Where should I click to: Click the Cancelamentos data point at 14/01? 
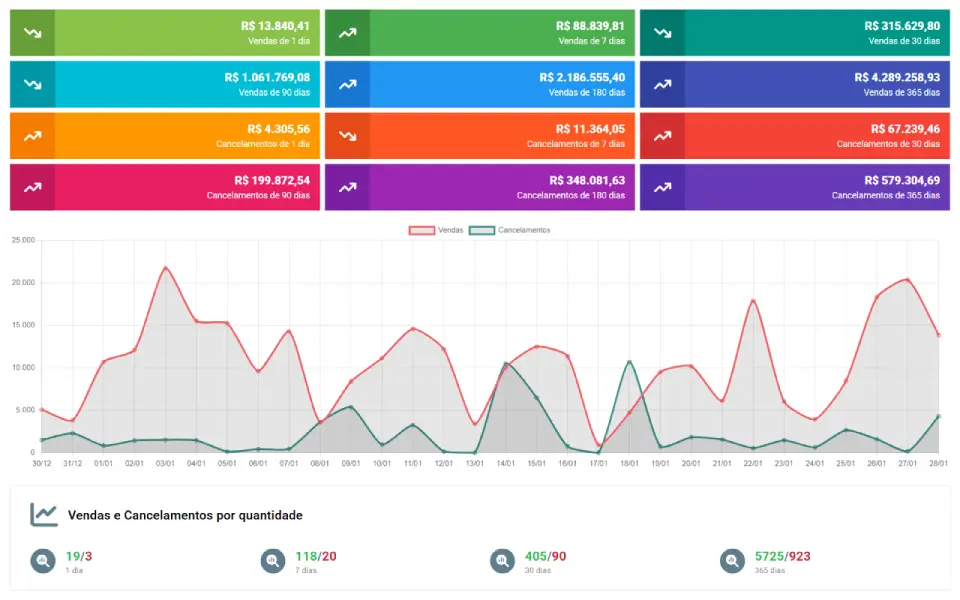click(x=506, y=364)
